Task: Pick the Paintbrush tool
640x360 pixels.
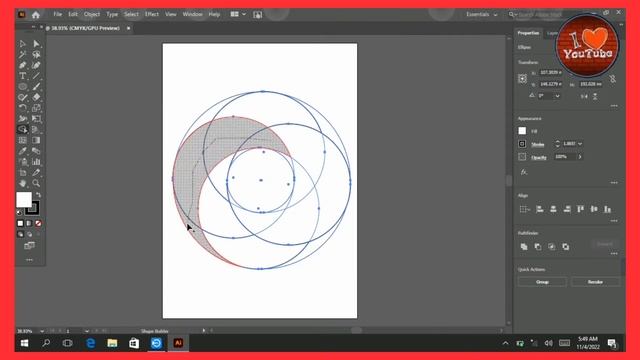Action: (x=36, y=87)
